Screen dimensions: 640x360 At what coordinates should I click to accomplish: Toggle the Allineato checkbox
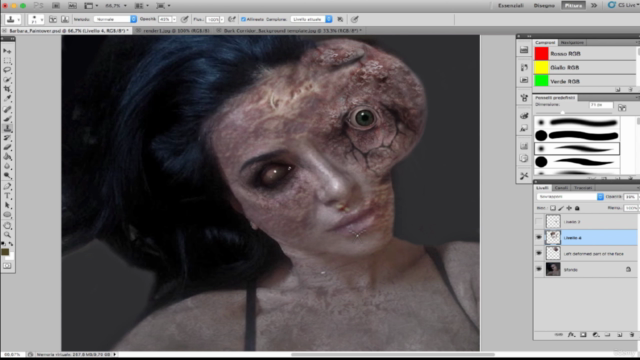tap(243, 19)
